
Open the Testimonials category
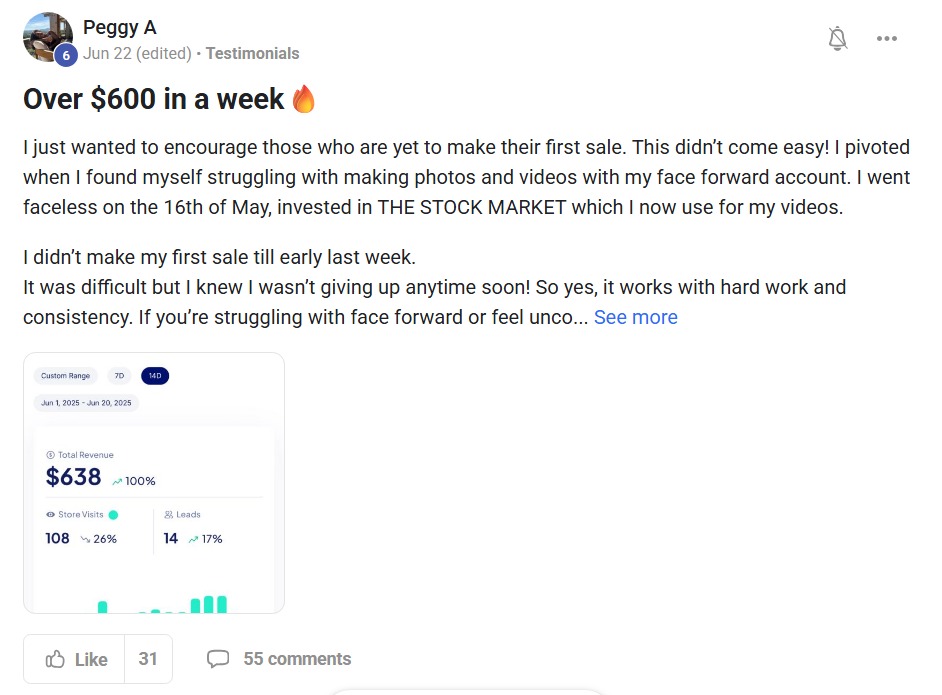[252, 53]
